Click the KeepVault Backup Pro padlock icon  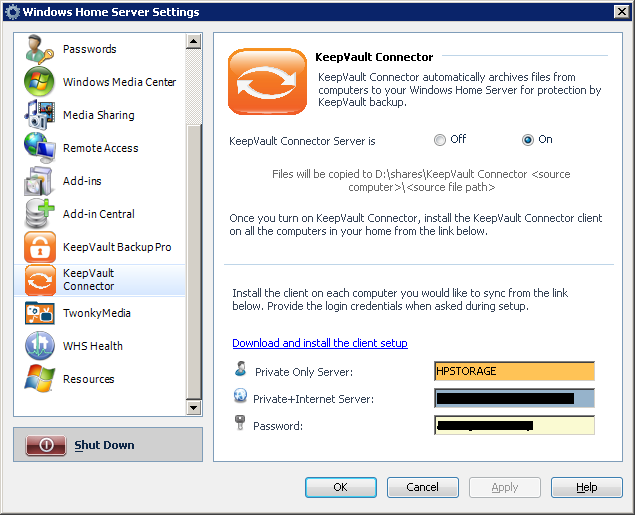coord(40,247)
